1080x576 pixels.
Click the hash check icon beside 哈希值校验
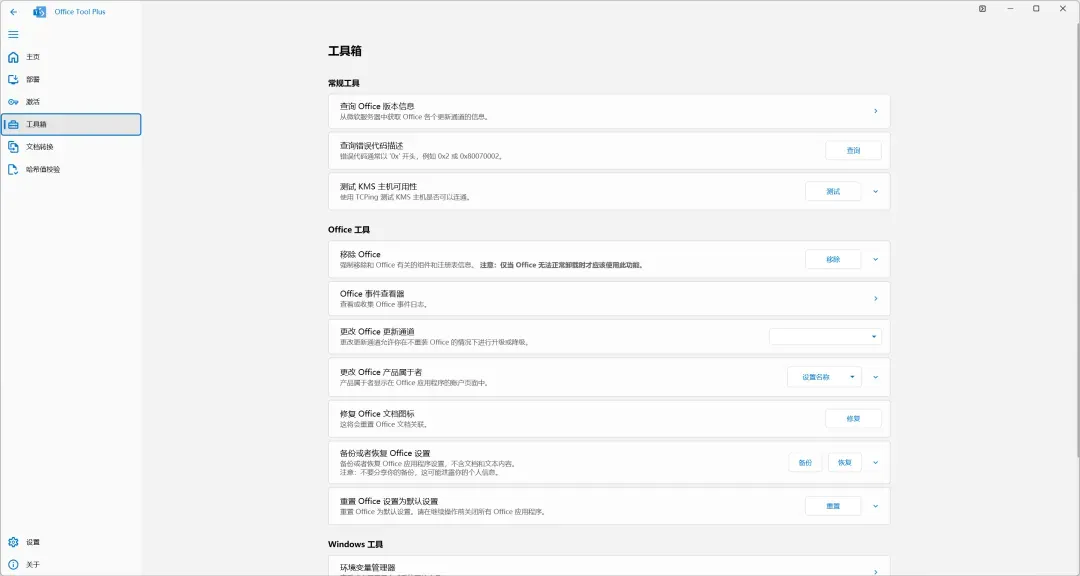(13, 169)
